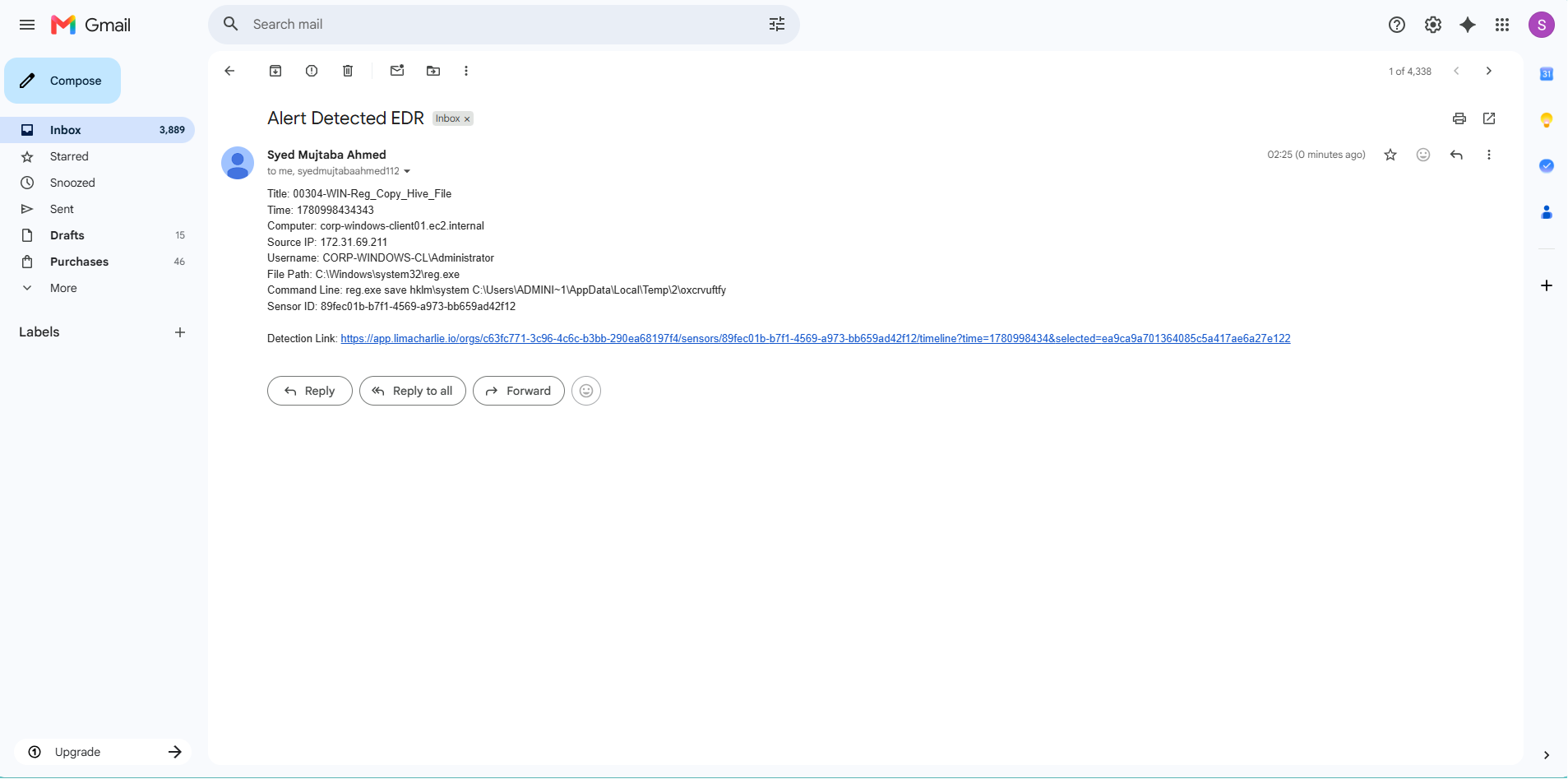Image resolution: width=1568 pixels, height=779 pixels.
Task: Open Snoozed folder
Action: (98, 183)
